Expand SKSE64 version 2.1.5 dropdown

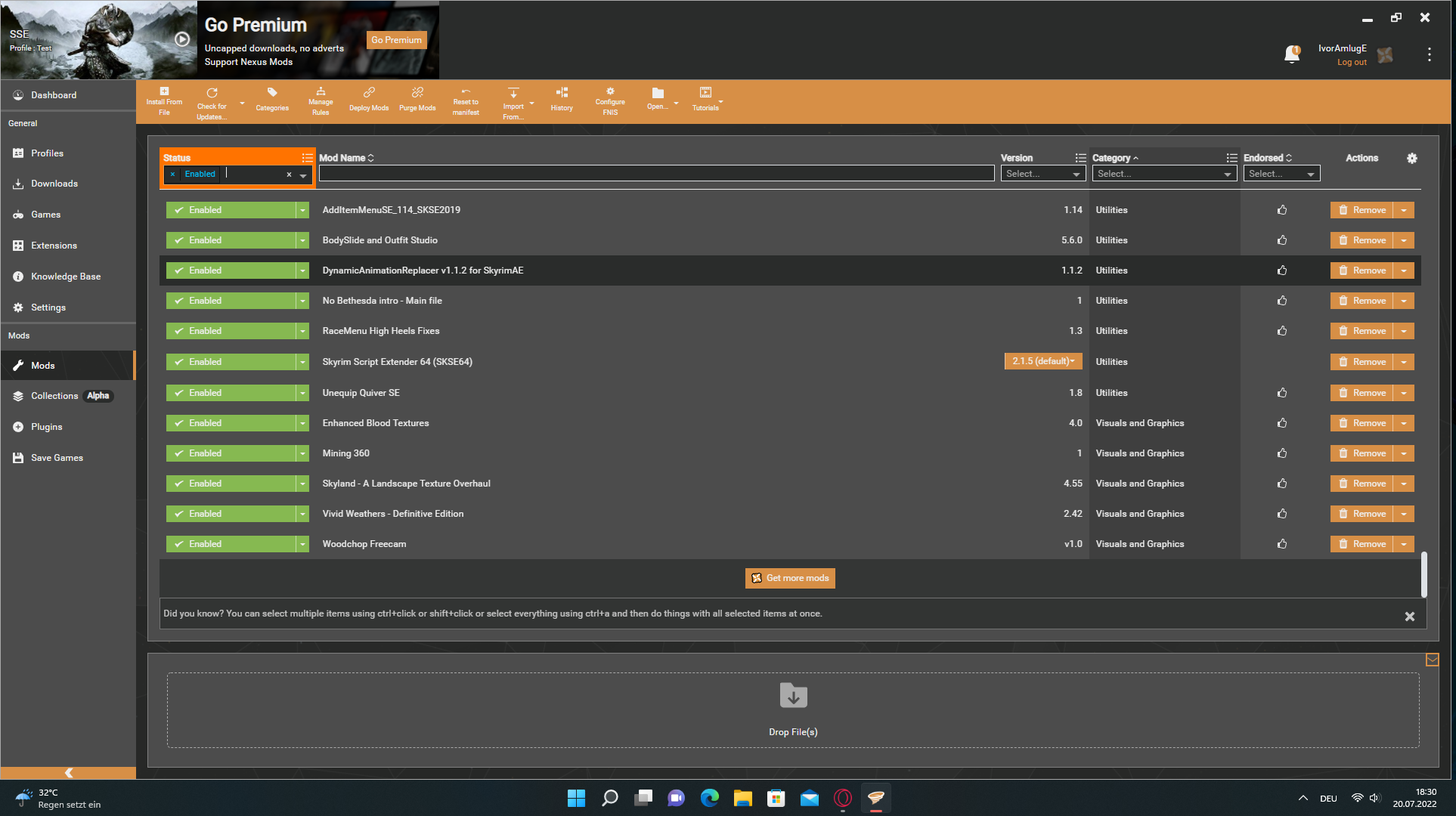click(1043, 361)
